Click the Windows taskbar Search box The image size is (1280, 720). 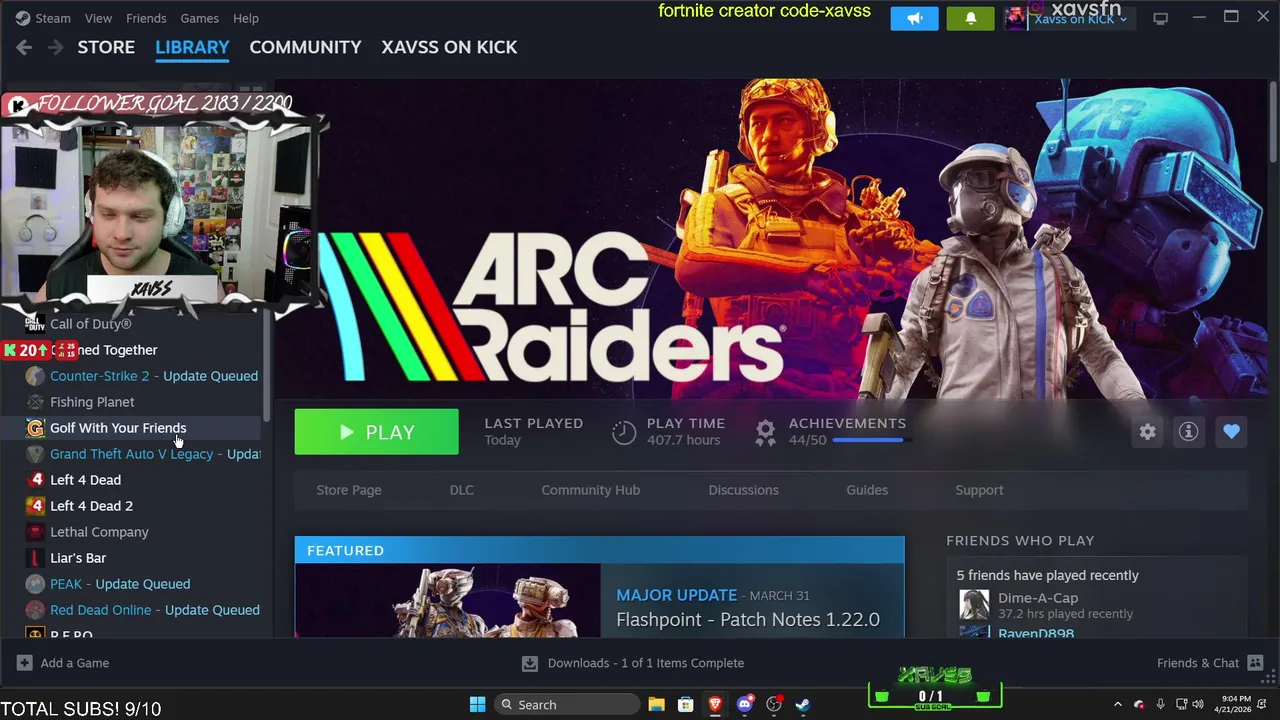click(x=567, y=704)
